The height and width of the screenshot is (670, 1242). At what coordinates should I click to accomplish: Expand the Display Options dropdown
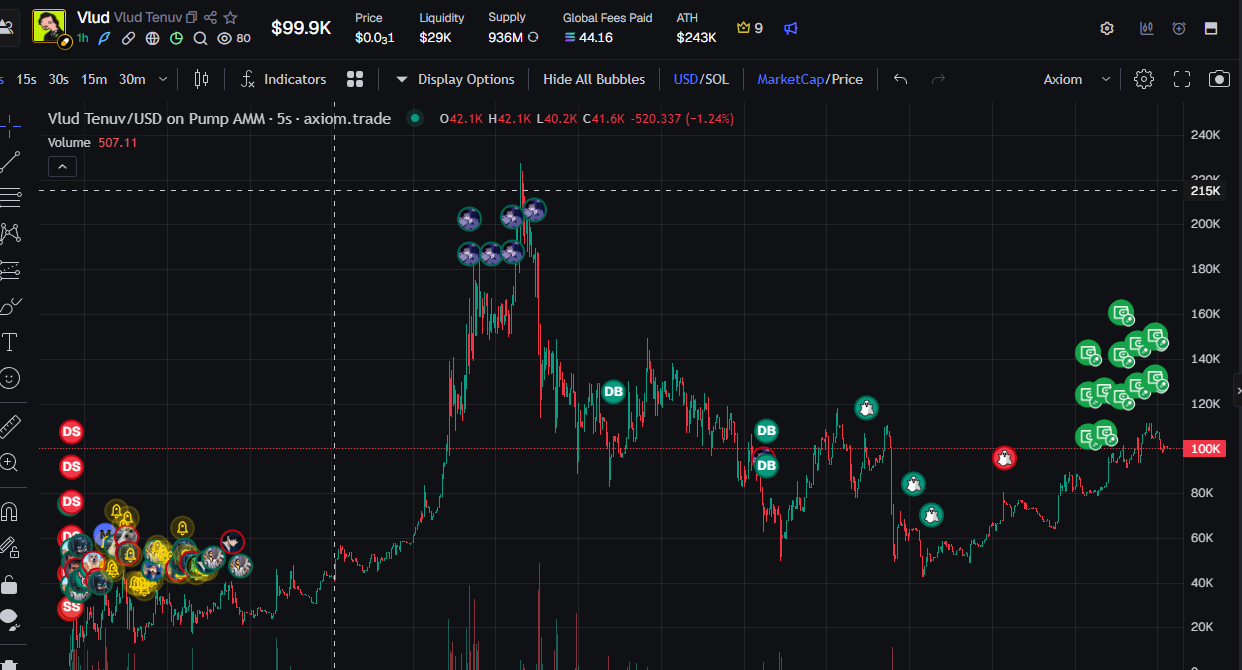455,79
